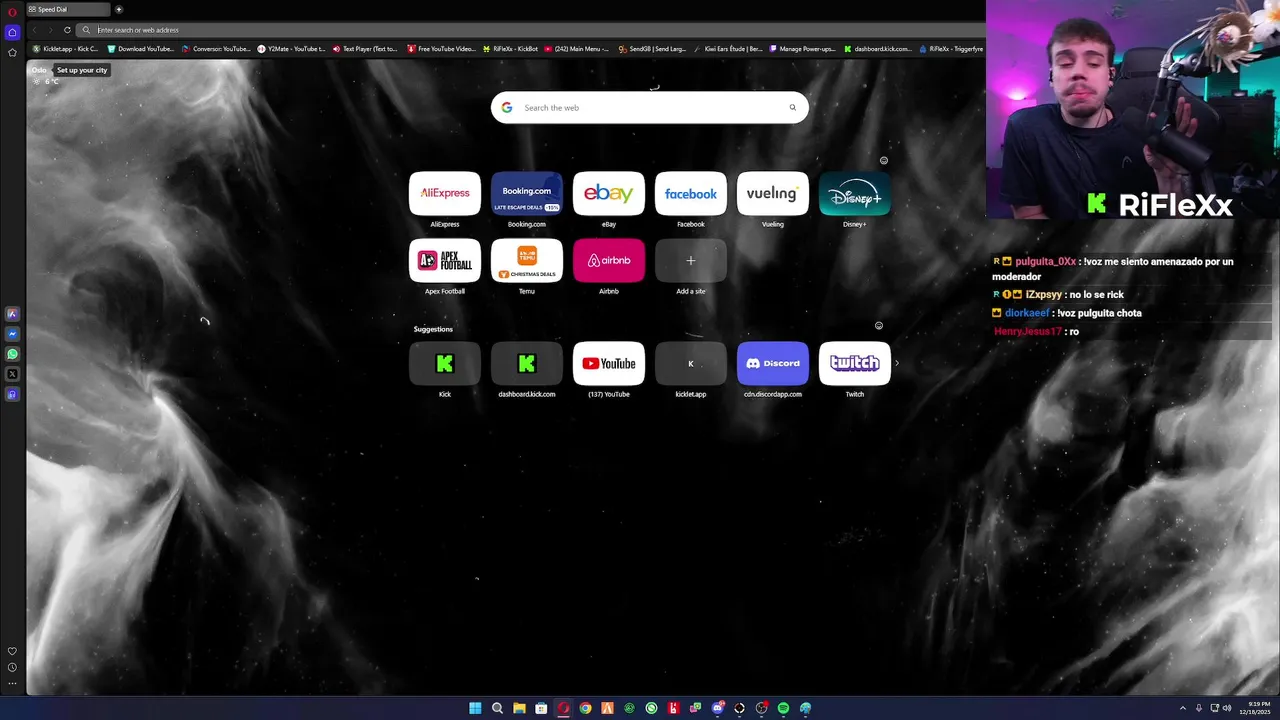
Task: Open the Aria AI icon in sidebar
Action: 12,314
